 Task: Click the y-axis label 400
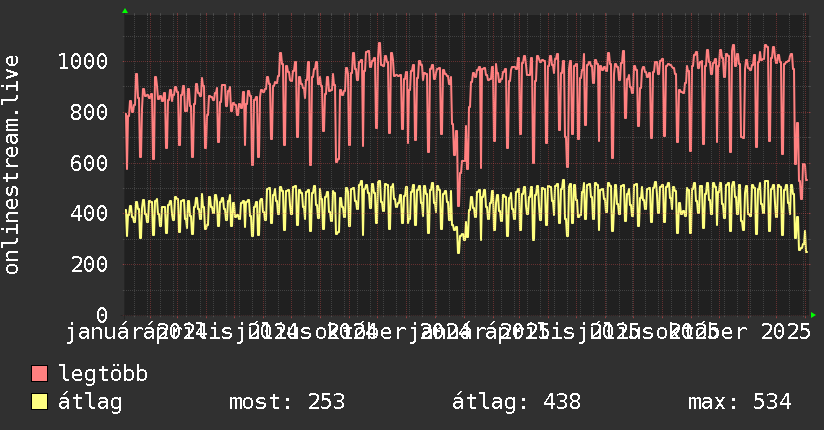(89, 214)
